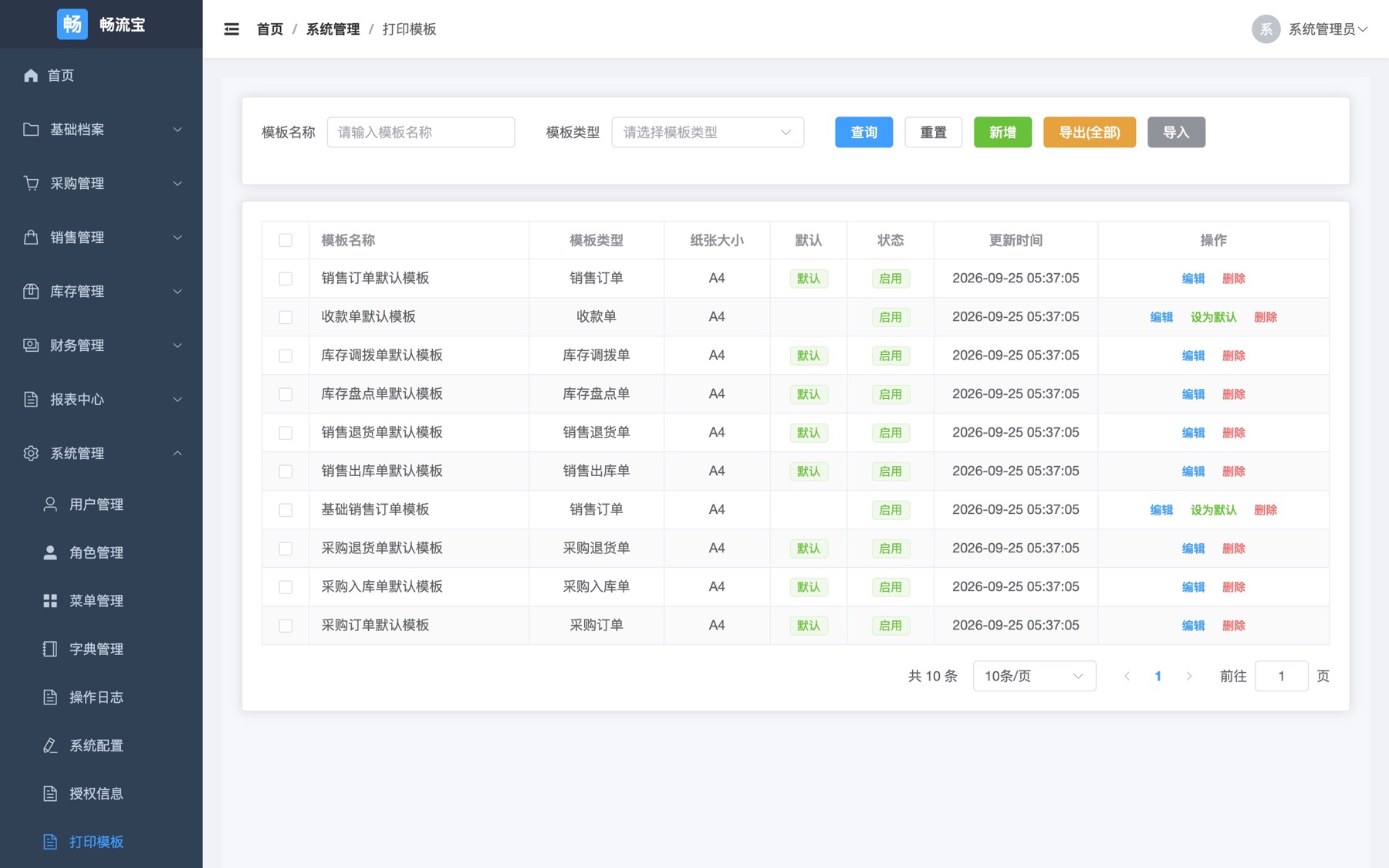Image resolution: width=1389 pixels, height=868 pixels.
Task: Click the 畅流宝 logo icon
Action: pos(73,24)
